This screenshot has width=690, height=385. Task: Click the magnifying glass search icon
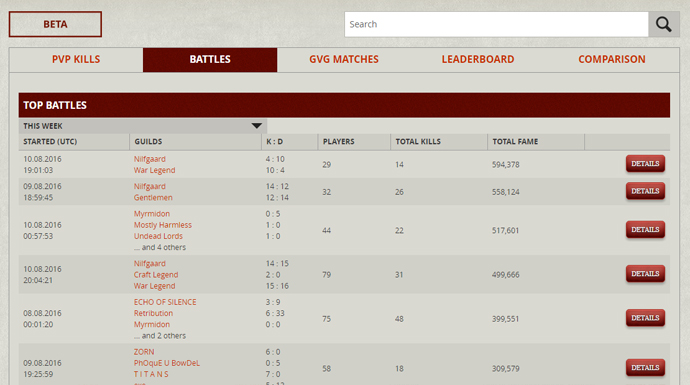(664, 24)
